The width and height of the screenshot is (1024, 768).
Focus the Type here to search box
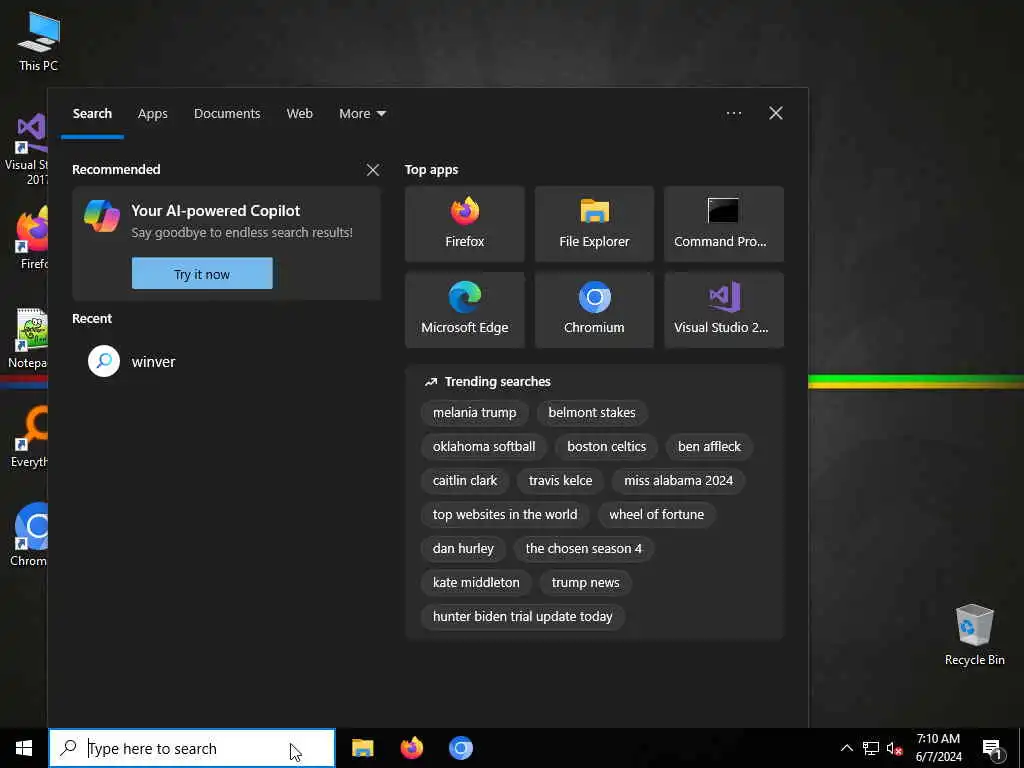coord(192,748)
